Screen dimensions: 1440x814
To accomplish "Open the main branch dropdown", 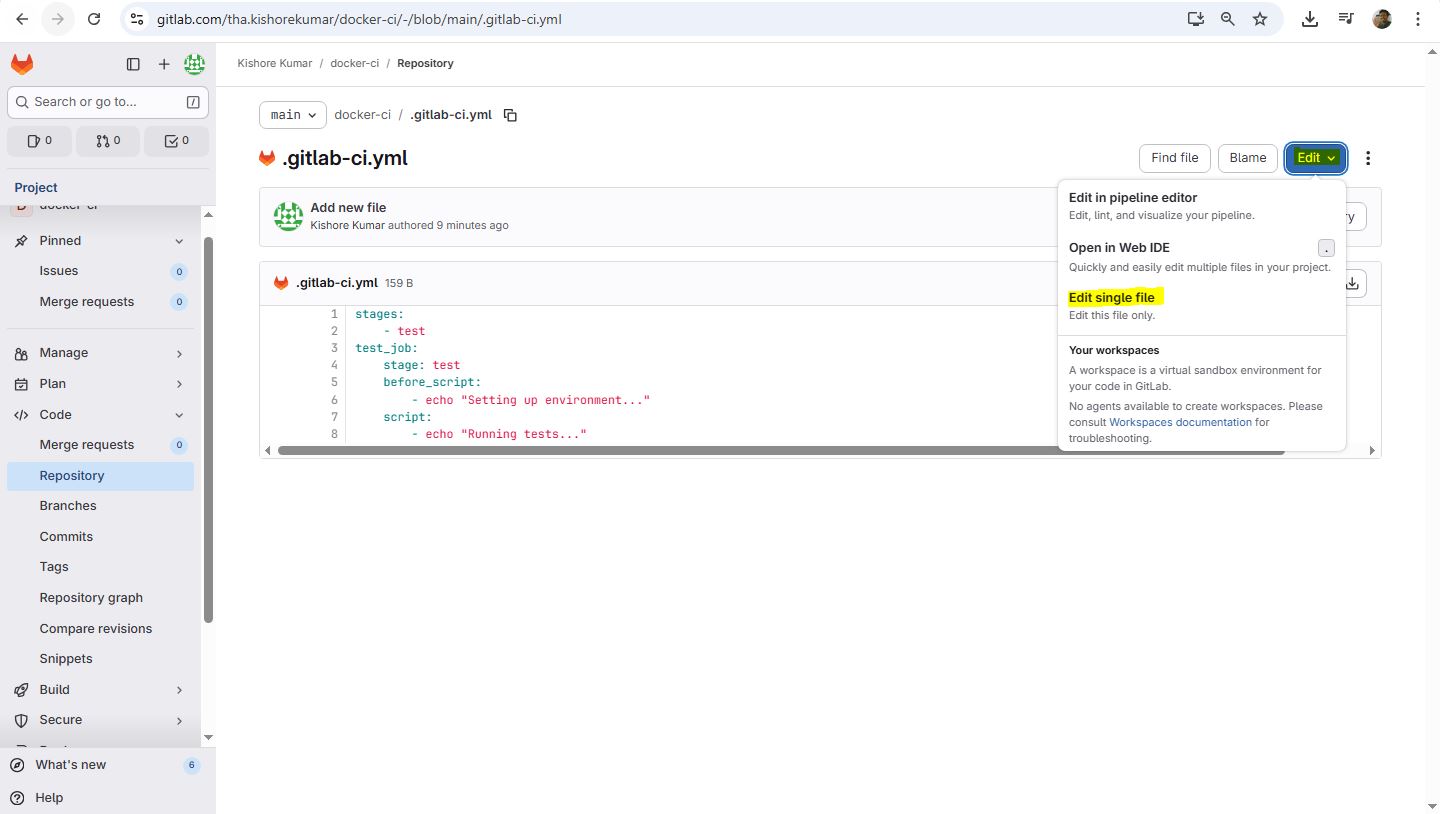I will pyautogui.click(x=293, y=115).
